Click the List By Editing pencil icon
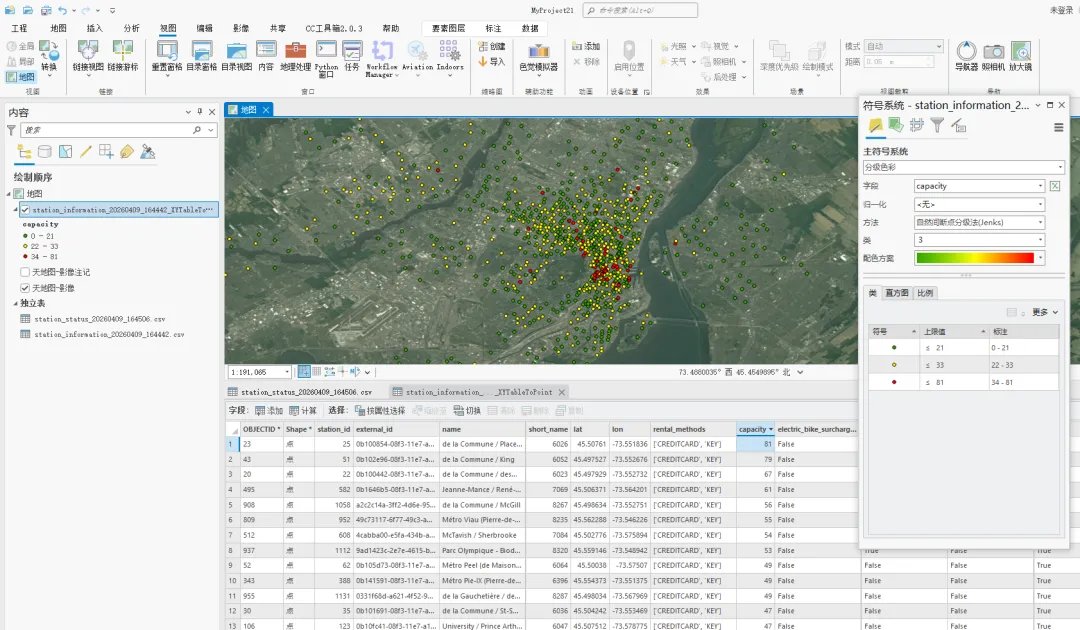Image resolution: width=1080 pixels, height=630 pixels. pos(86,152)
